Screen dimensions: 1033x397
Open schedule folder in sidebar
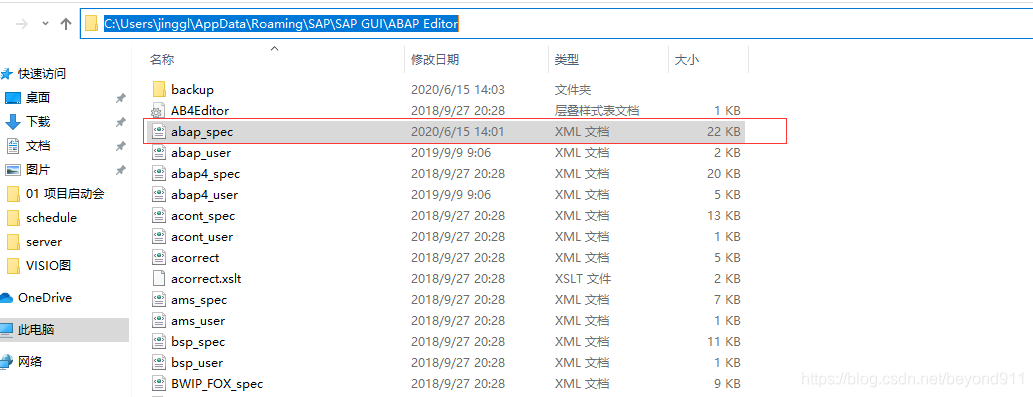(x=51, y=218)
